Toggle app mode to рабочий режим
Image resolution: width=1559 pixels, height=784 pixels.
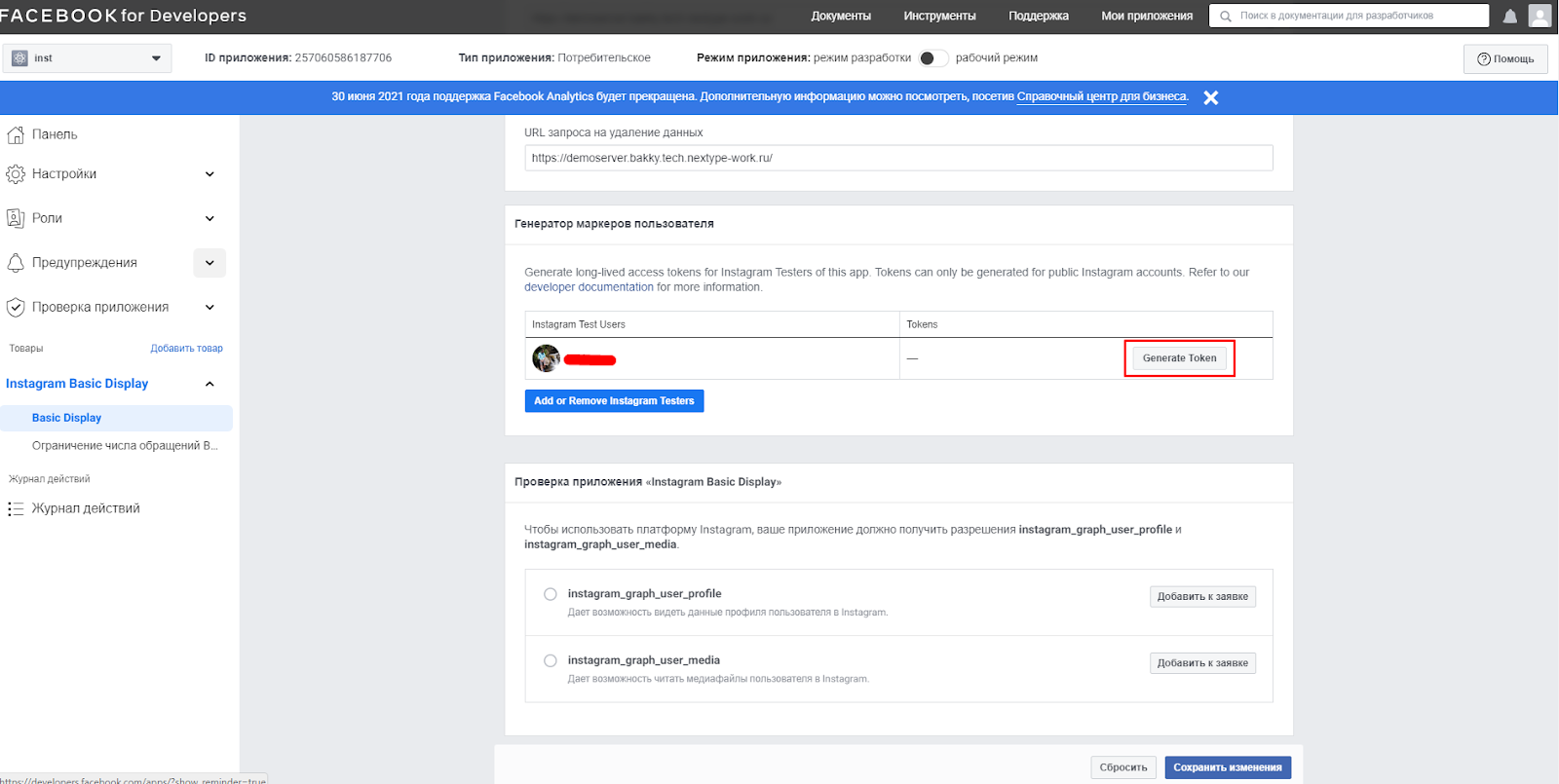(x=932, y=58)
